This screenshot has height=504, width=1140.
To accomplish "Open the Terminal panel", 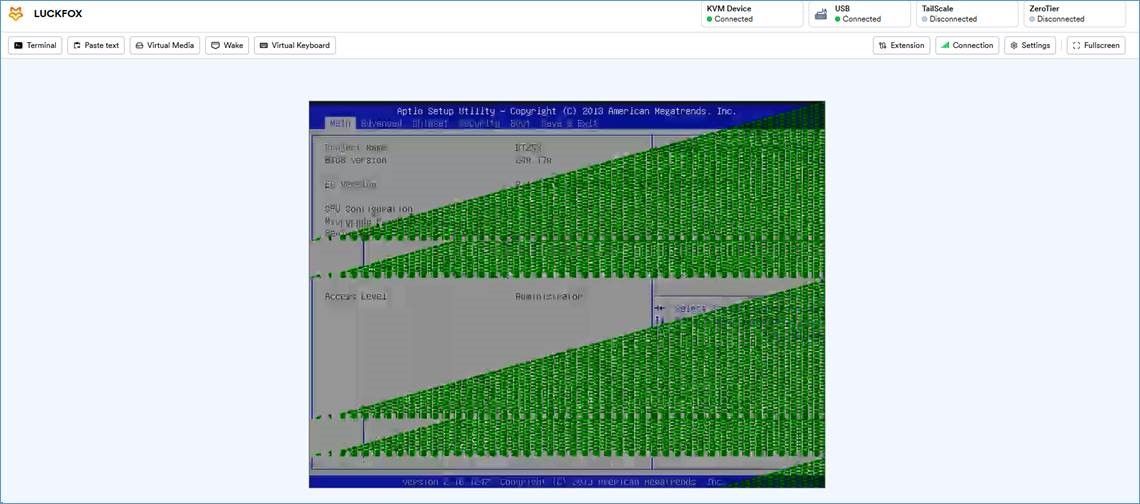I will click(x=35, y=45).
